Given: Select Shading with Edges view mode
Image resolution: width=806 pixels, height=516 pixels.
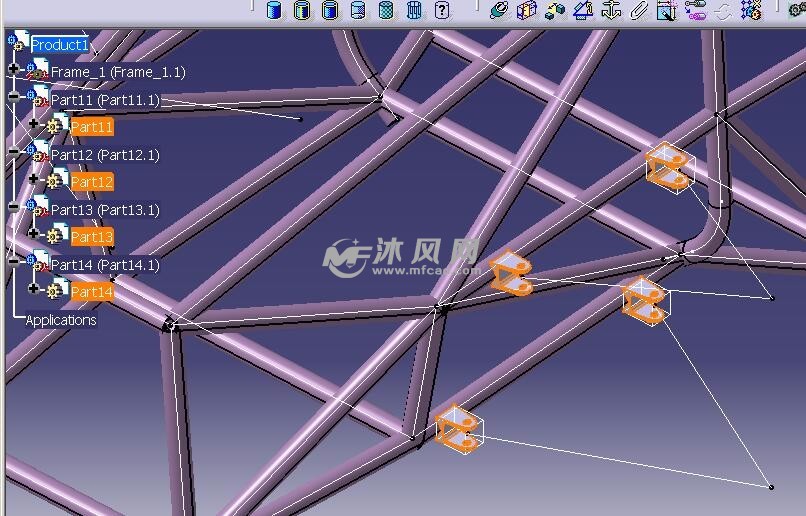Looking at the screenshot, I should coord(302,10).
